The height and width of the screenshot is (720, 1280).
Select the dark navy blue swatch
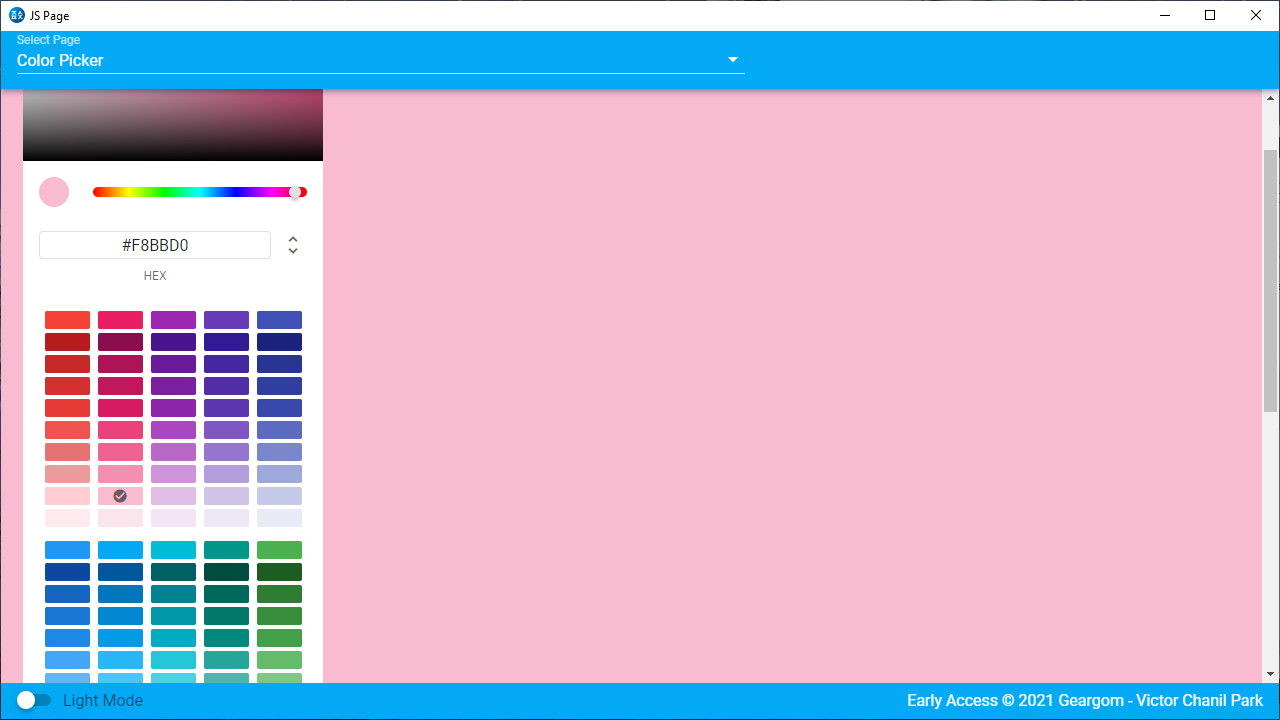279,341
